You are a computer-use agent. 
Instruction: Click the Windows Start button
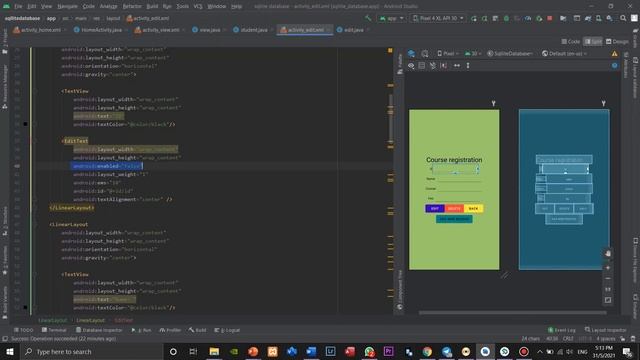pyautogui.click(x=9, y=351)
